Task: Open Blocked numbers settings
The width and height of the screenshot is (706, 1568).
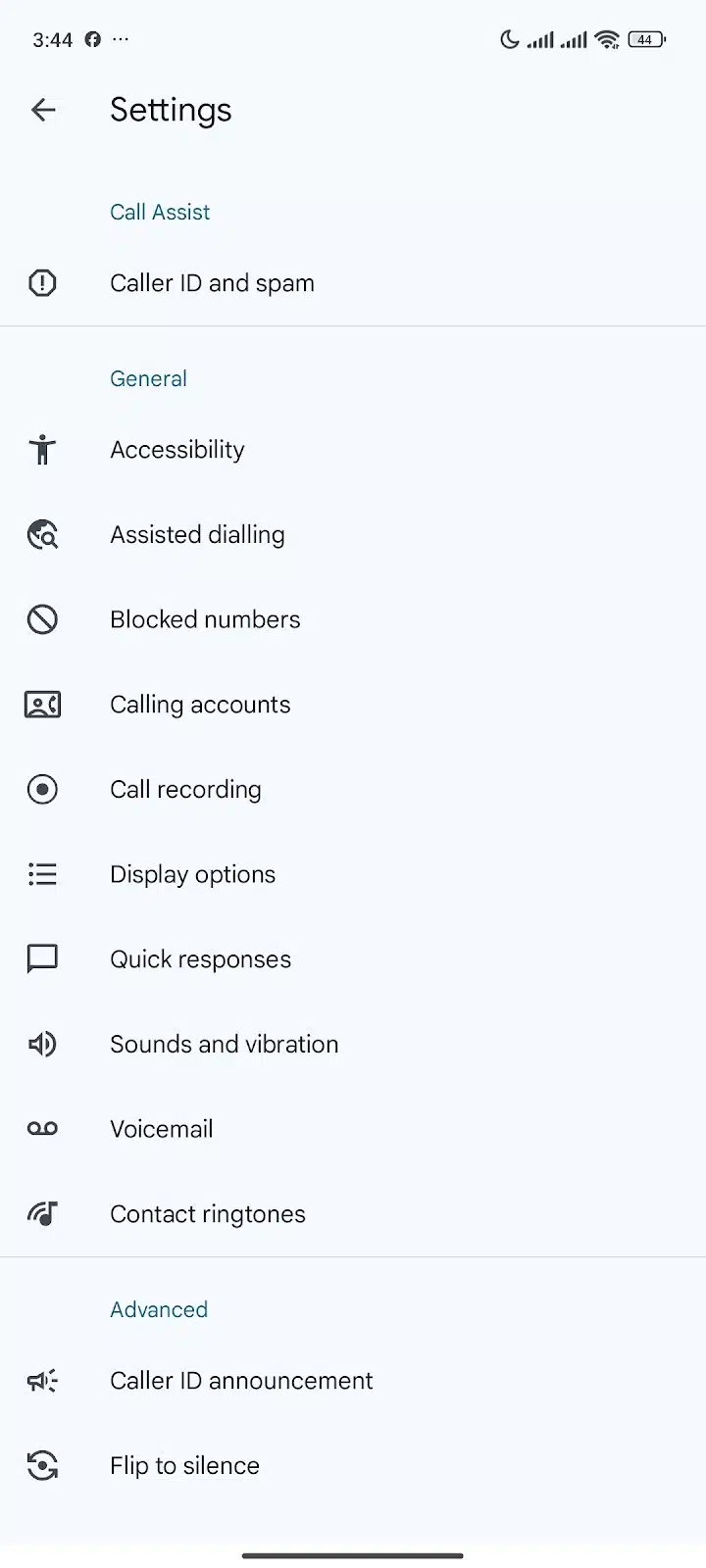Action: tap(353, 619)
